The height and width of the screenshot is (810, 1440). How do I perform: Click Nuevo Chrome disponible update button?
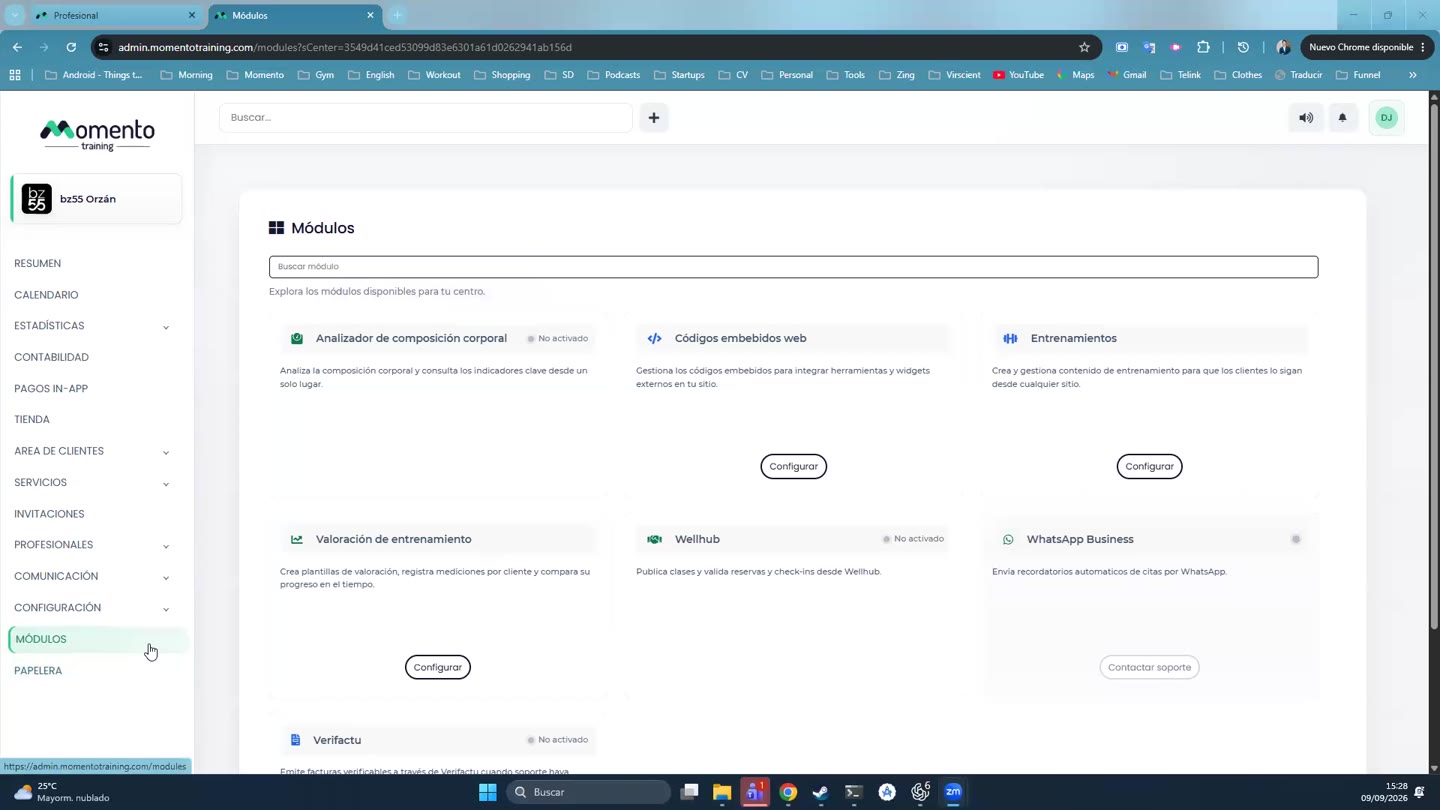1367,47
